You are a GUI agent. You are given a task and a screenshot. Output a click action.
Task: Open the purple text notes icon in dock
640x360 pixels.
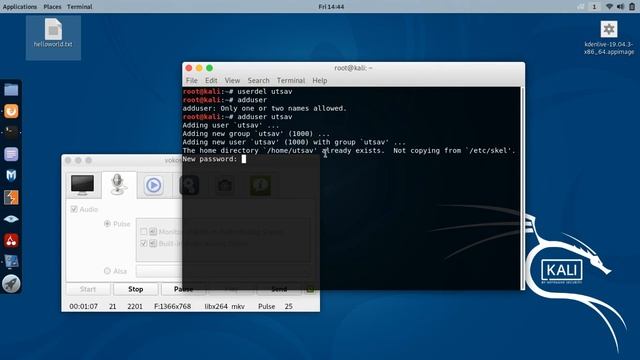(x=11, y=154)
